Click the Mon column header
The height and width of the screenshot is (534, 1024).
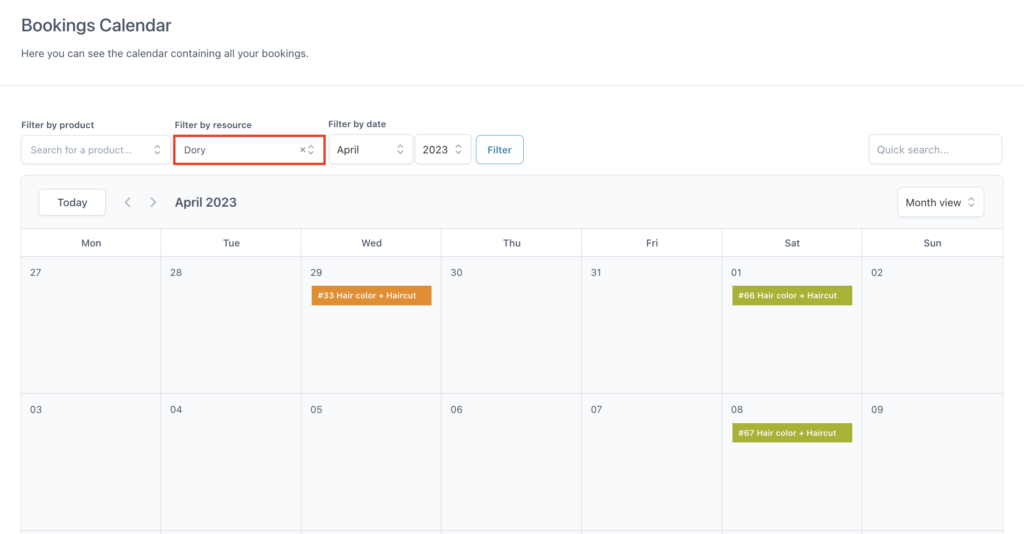click(91, 243)
